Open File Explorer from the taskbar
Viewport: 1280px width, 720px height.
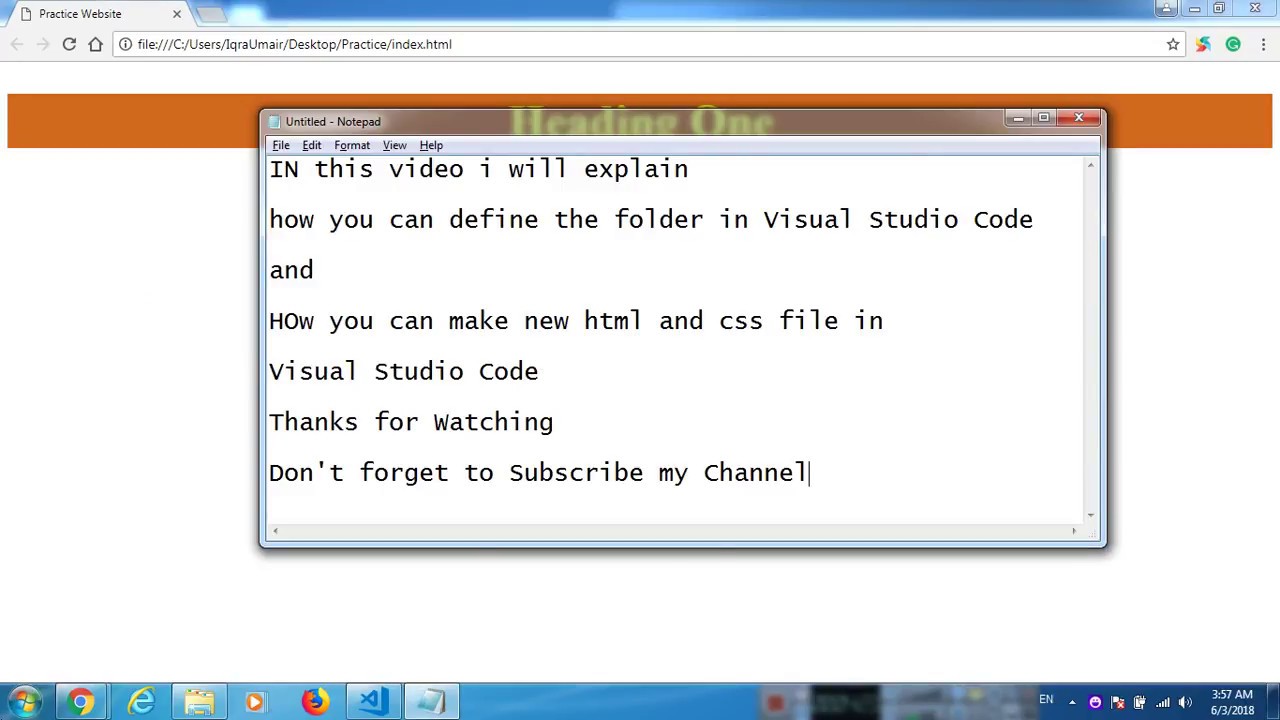click(199, 702)
